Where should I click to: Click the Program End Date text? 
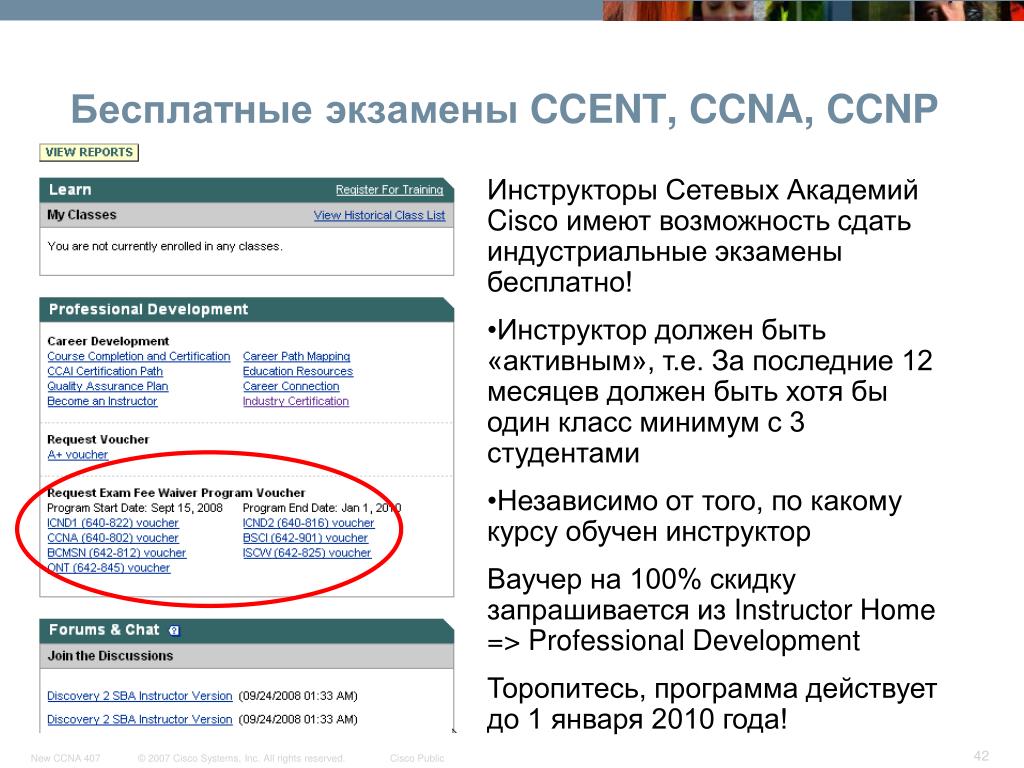[322, 508]
